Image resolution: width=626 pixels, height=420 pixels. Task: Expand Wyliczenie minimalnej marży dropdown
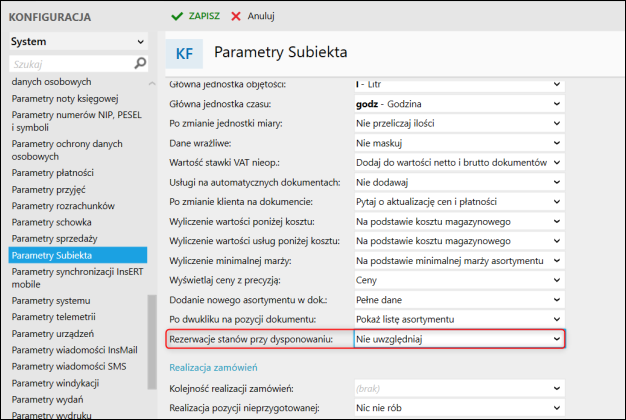pos(460,261)
